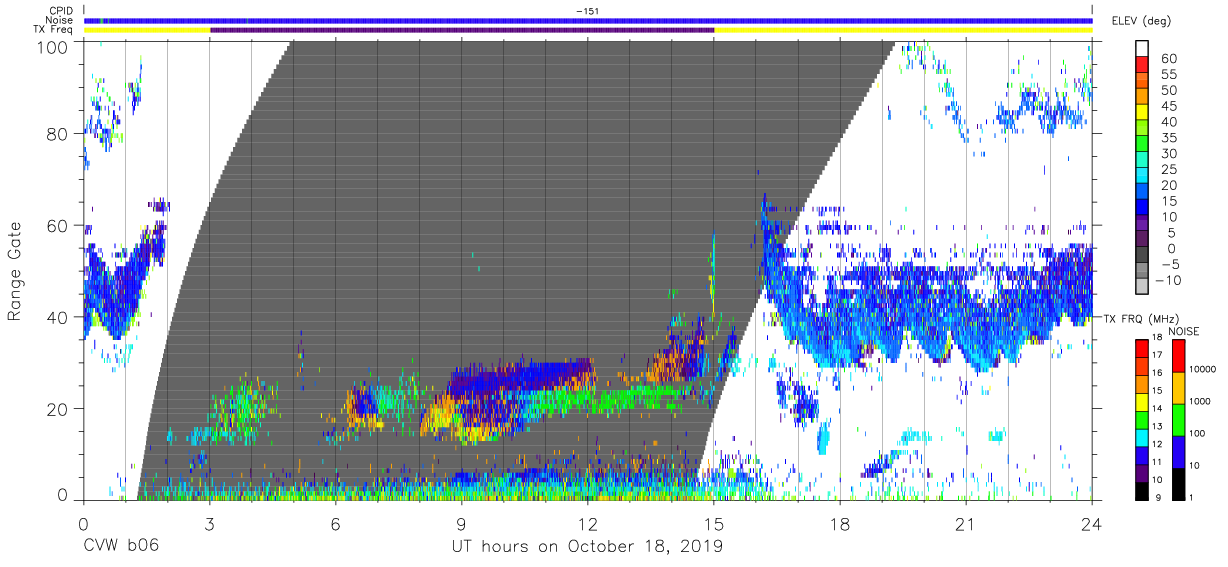Click the 'ELEV (deg)' colorbar title
This screenshot has height=567, width=1228.
tap(1142, 21)
